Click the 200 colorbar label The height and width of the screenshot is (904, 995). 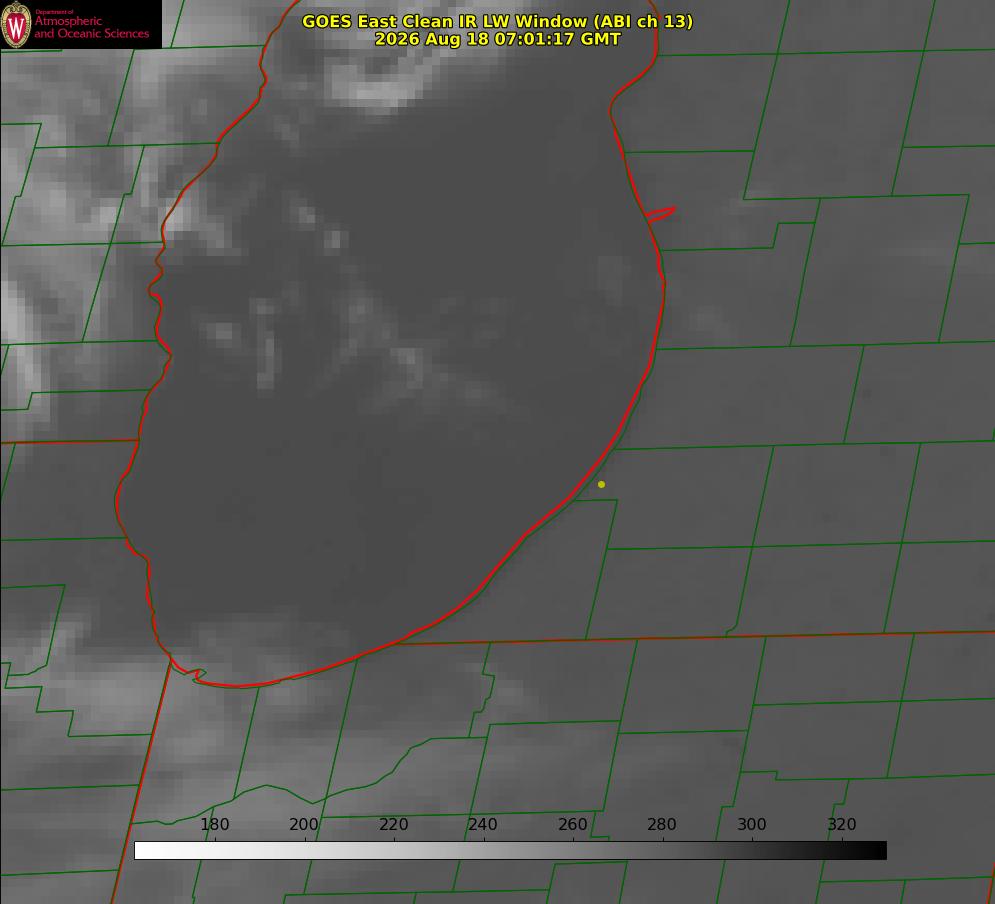304,824
